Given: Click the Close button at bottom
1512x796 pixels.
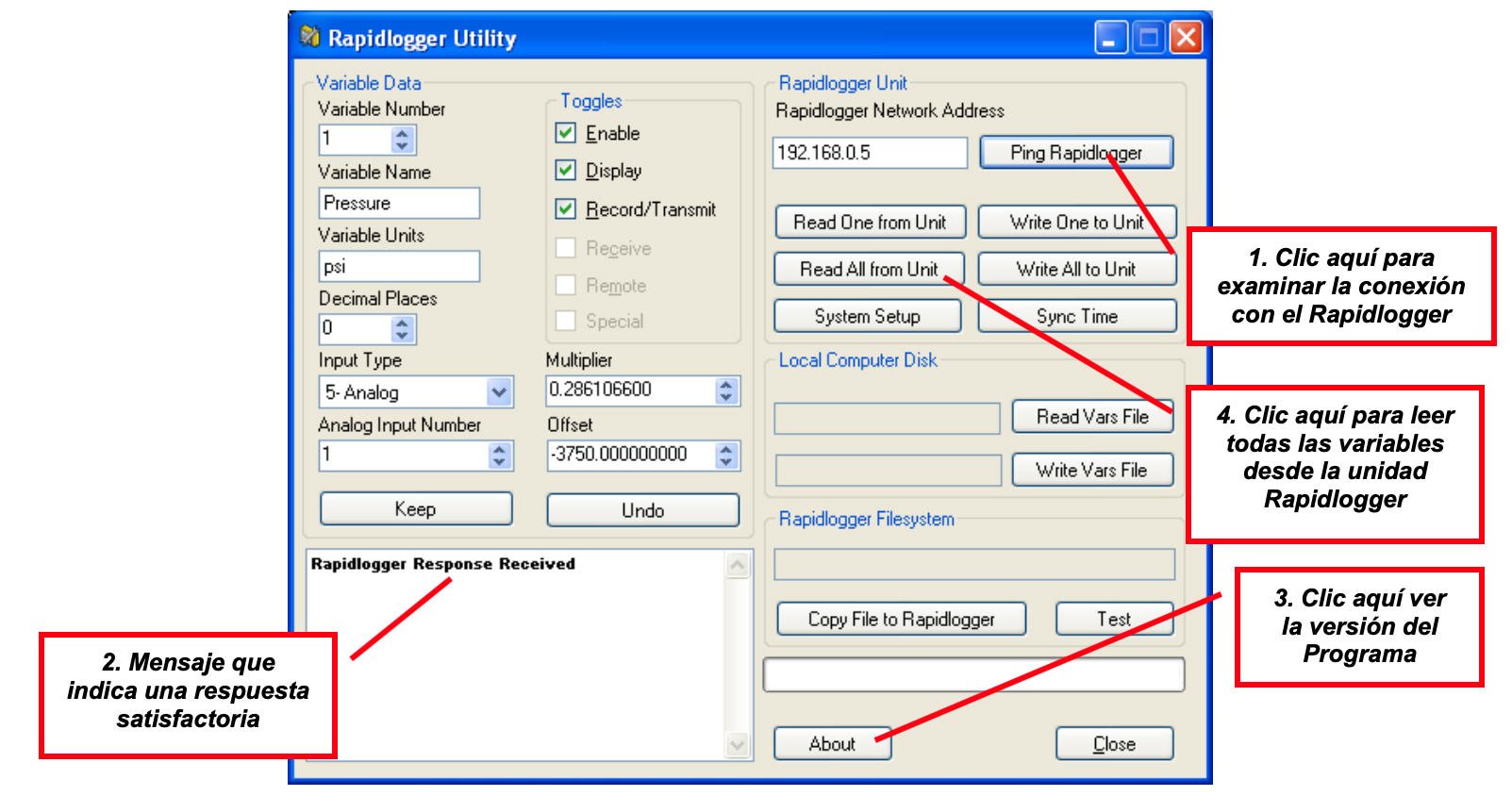Looking at the screenshot, I should (x=1114, y=743).
